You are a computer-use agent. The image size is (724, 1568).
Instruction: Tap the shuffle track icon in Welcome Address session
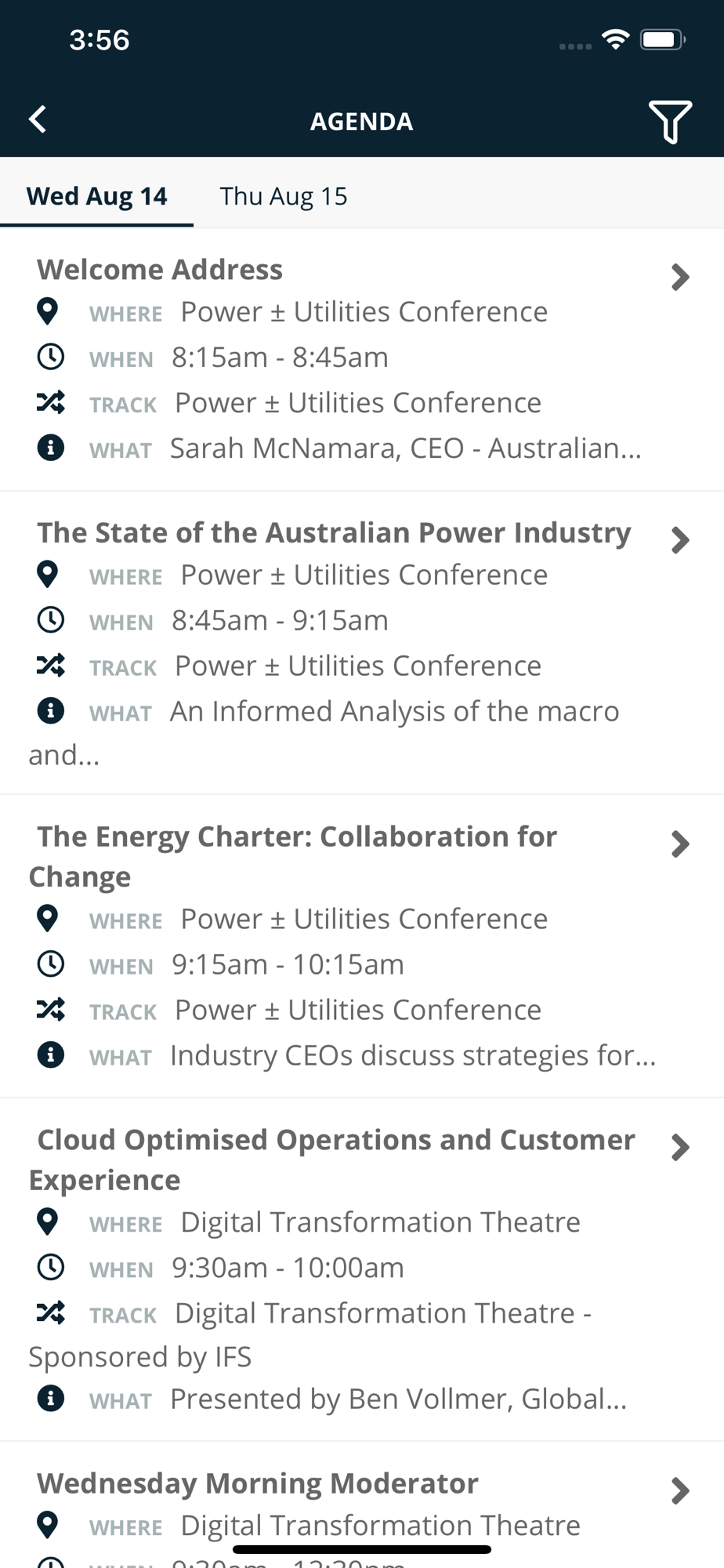coord(51,402)
